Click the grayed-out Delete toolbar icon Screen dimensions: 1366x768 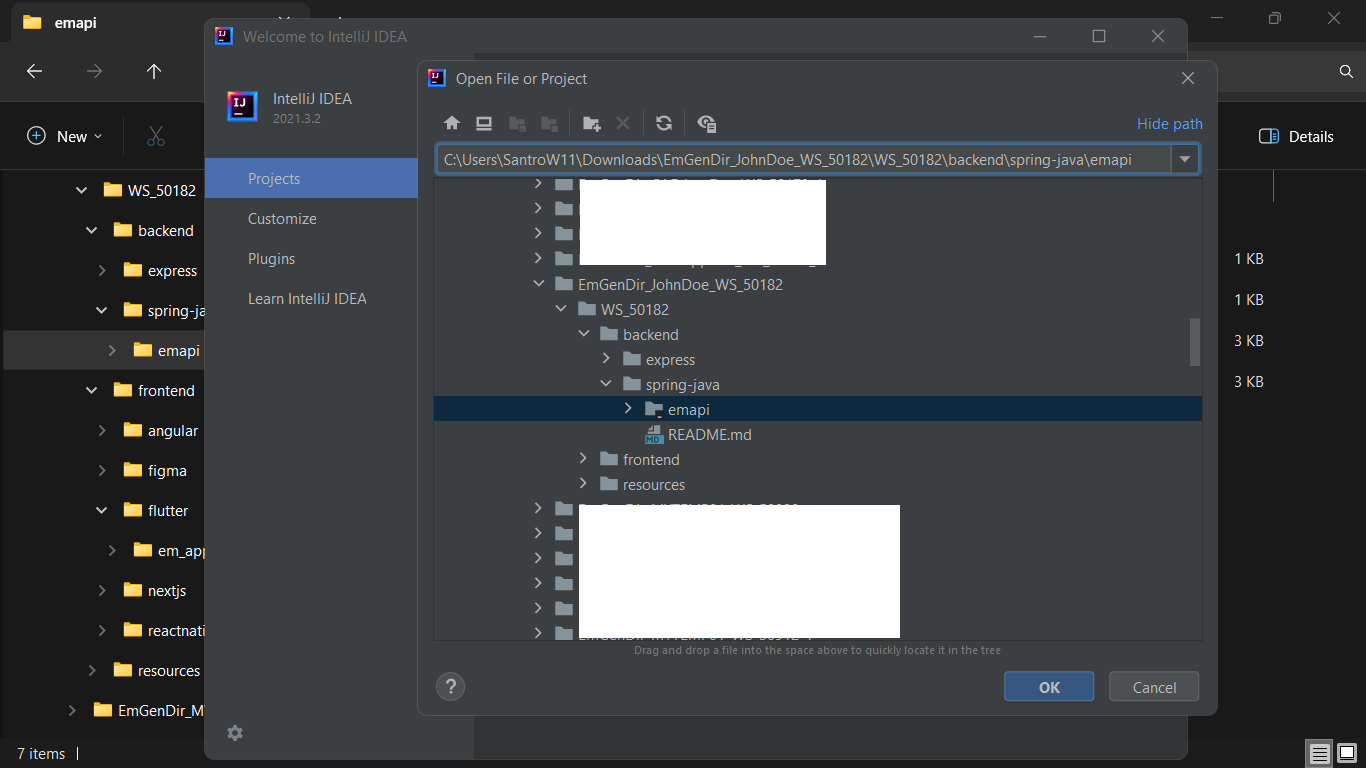[x=622, y=123]
